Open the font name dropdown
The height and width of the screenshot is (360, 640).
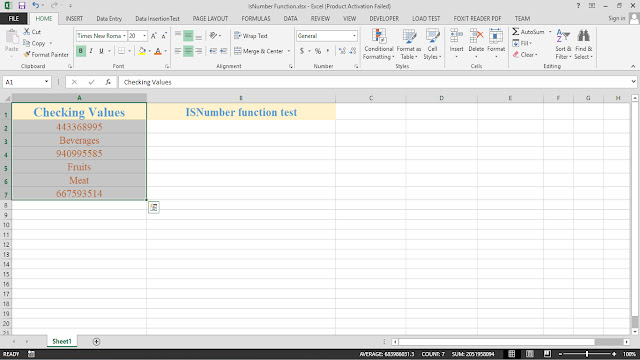click(x=124, y=36)
